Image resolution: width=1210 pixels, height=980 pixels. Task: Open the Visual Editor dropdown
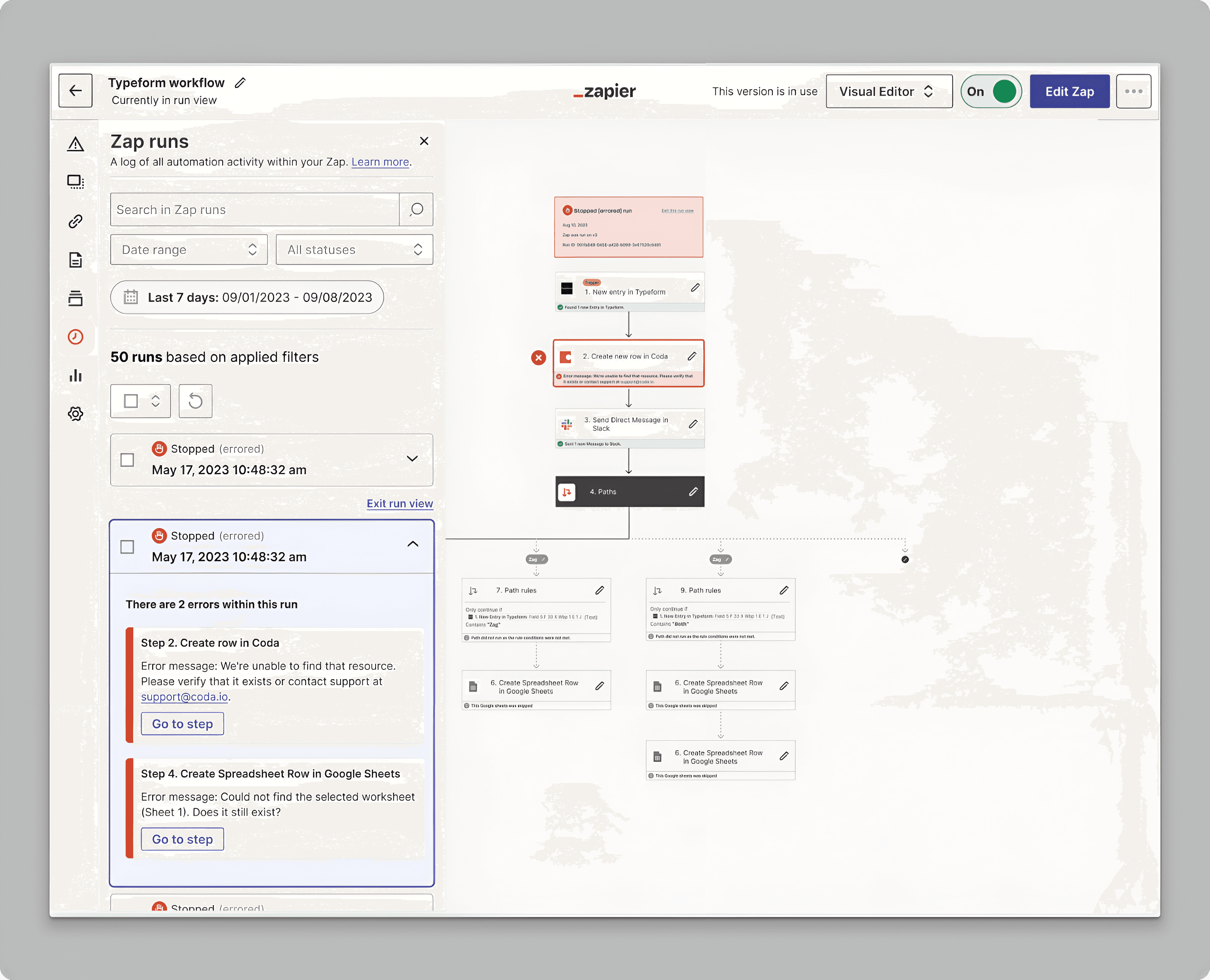tap(889, 91)
